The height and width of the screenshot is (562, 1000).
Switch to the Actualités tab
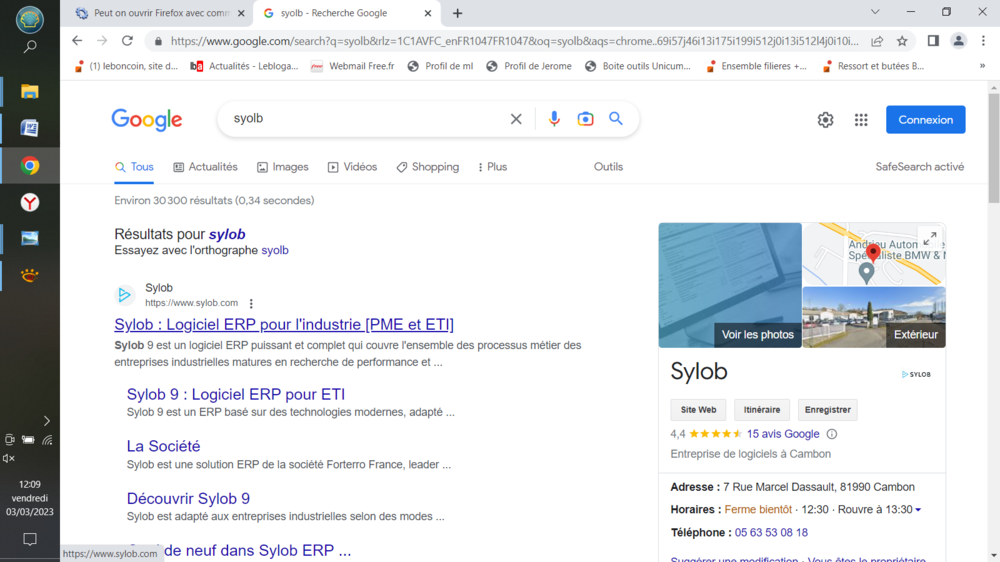click(x=206, y=167)
